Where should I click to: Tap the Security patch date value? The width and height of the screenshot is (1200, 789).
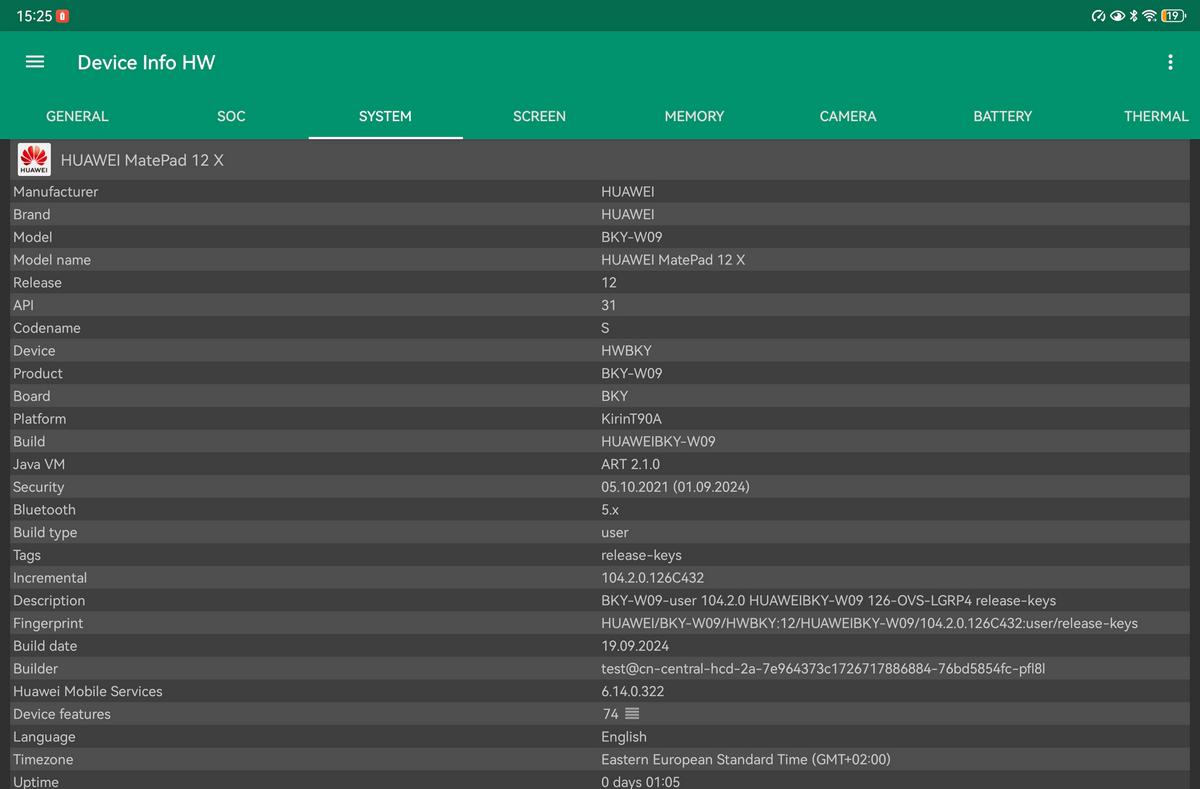click(x=675, y=487)
